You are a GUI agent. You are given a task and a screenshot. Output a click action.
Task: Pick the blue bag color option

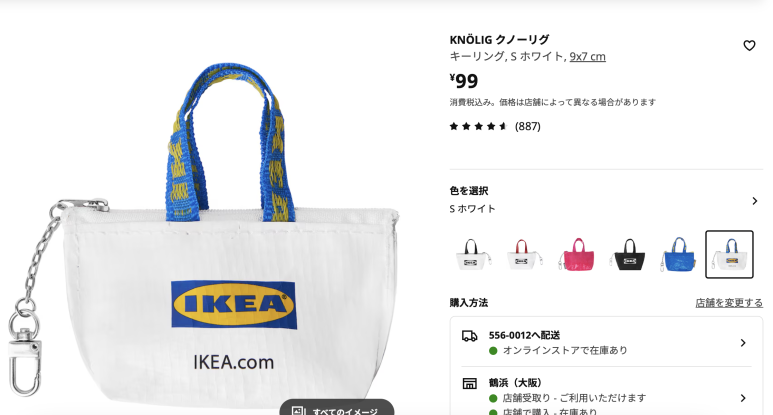tap(678, 254)
